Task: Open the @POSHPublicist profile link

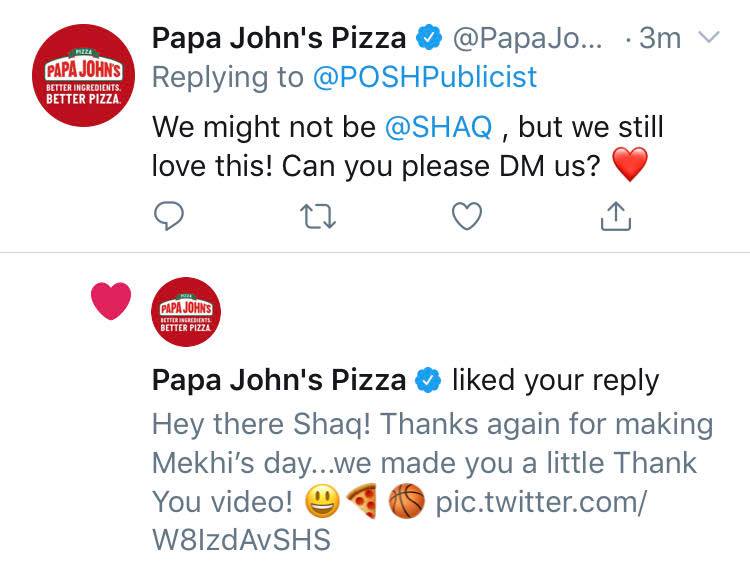Action: (425, 78)
